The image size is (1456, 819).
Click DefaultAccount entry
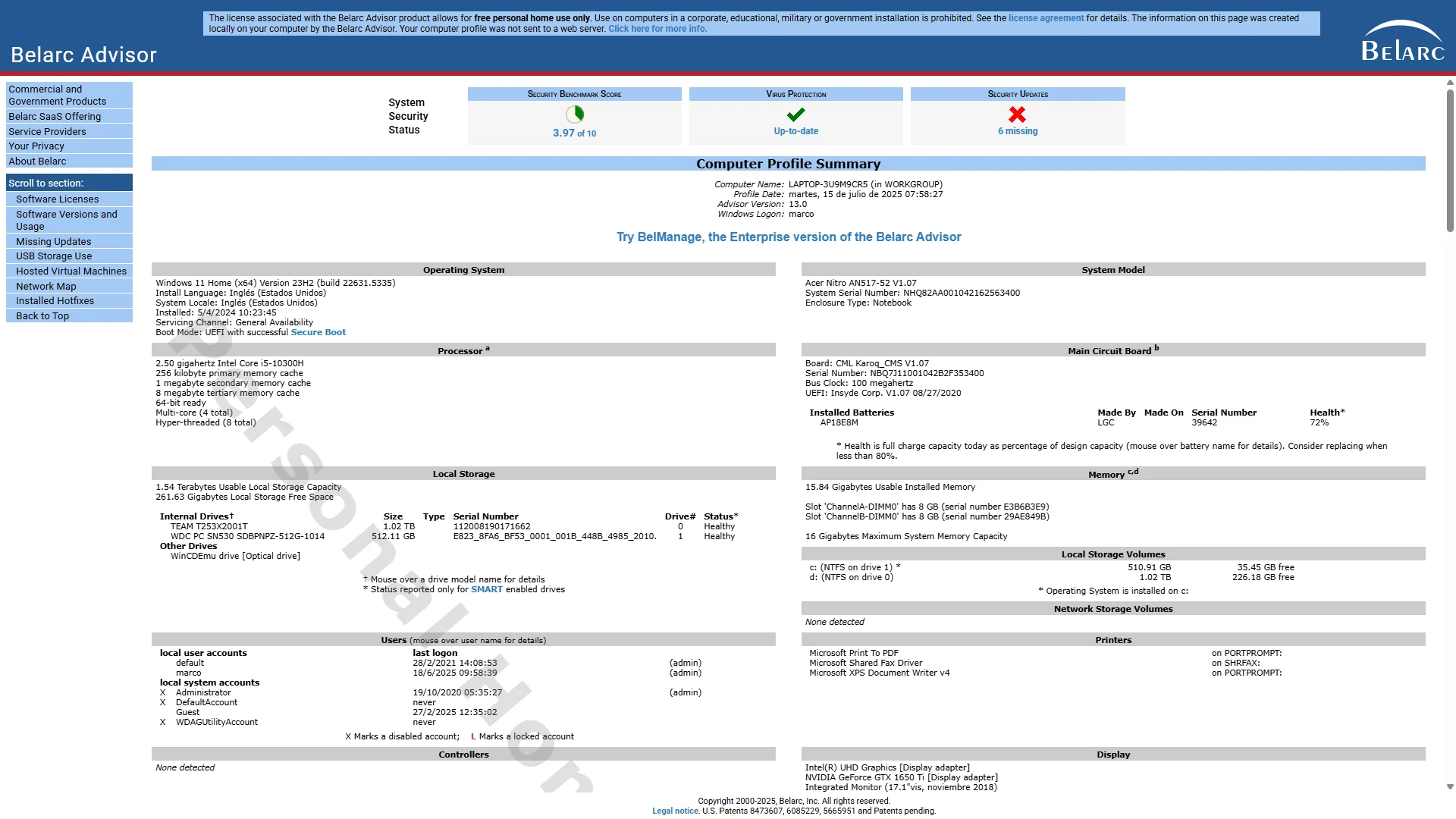tap(206, 702)
